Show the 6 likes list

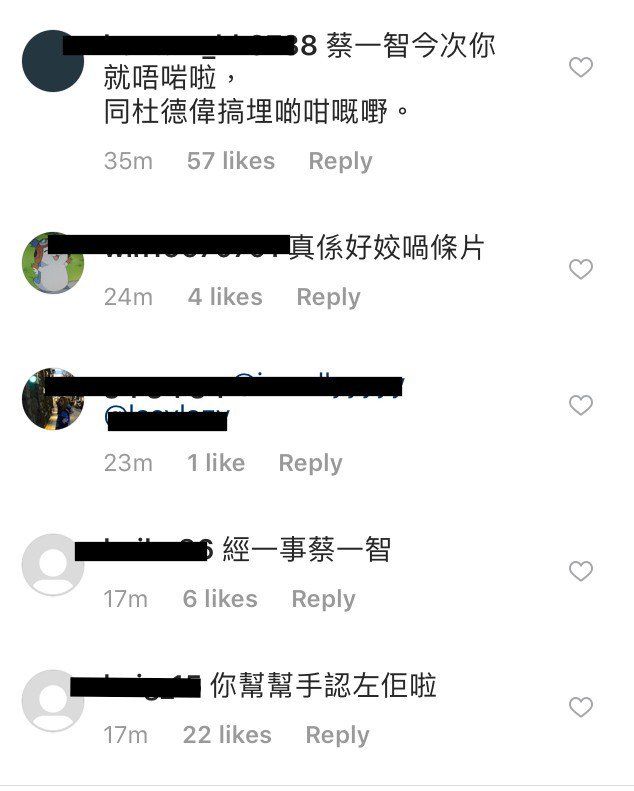[x=220, y=599]
